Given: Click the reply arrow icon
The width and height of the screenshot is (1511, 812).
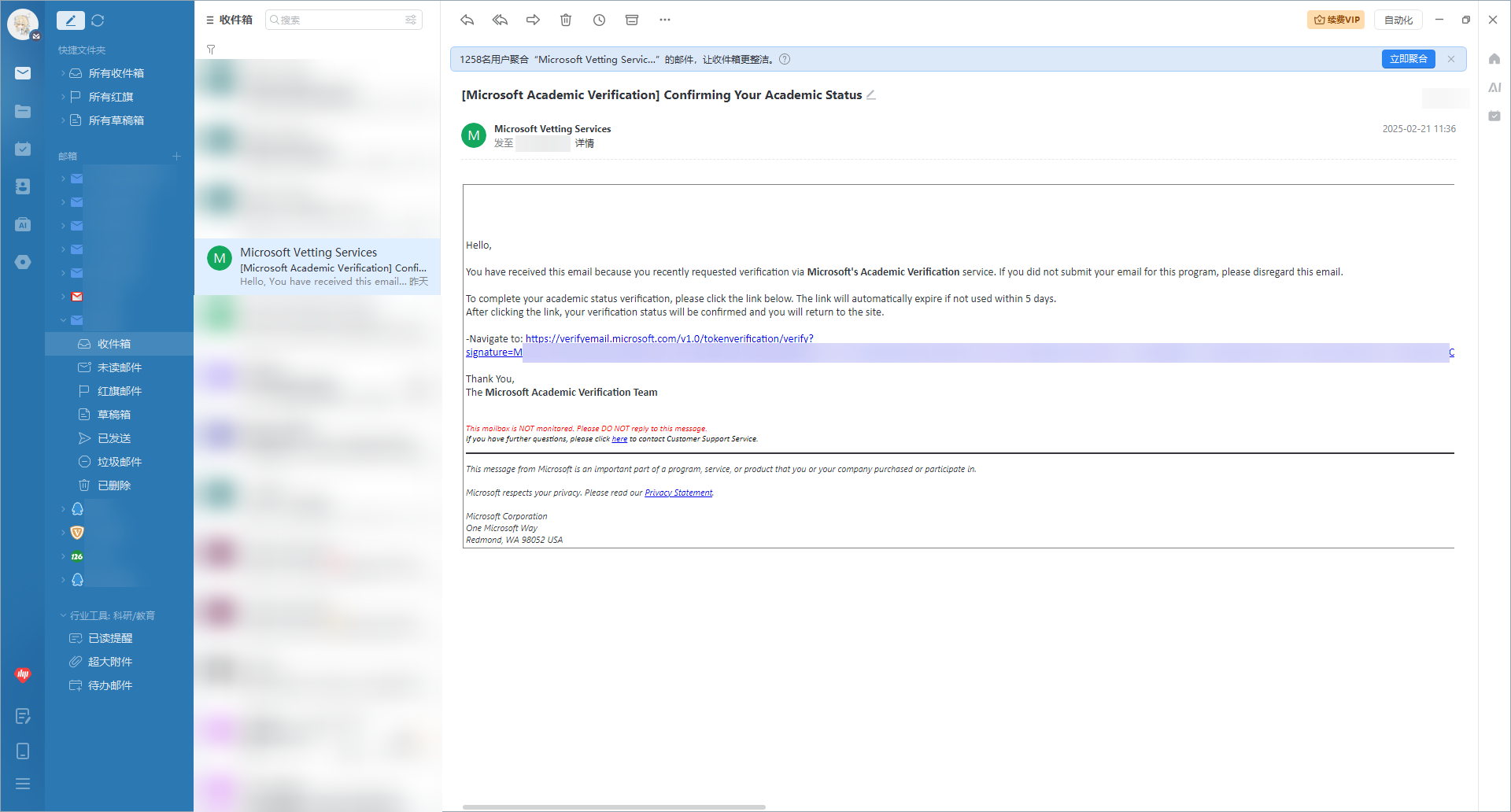Looking at the screenshot, I should coord(467,20).
